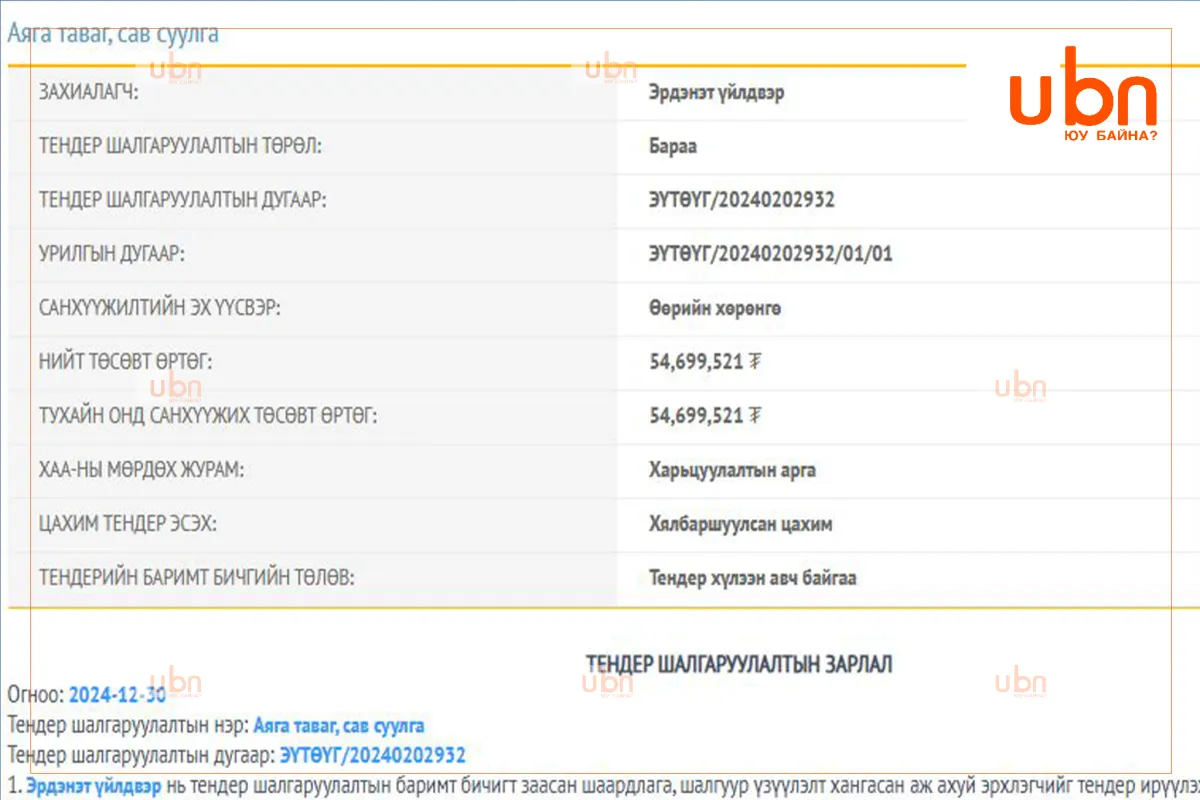1200x800 pixels.
Task: Click the ТЕНДЕР ШАЛГАРУУЛАЛТЫН ЗАРЛАЛ section heading
Action: [x=739, y=664]
